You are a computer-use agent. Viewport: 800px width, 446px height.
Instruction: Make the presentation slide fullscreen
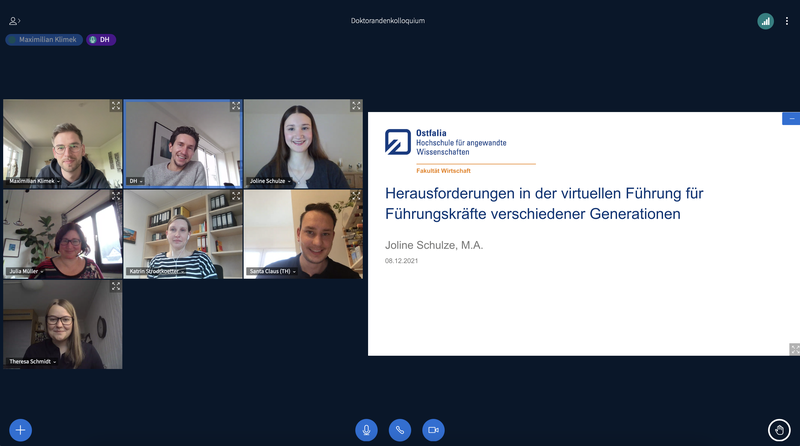pyautogui.click(x=794, y=349)
